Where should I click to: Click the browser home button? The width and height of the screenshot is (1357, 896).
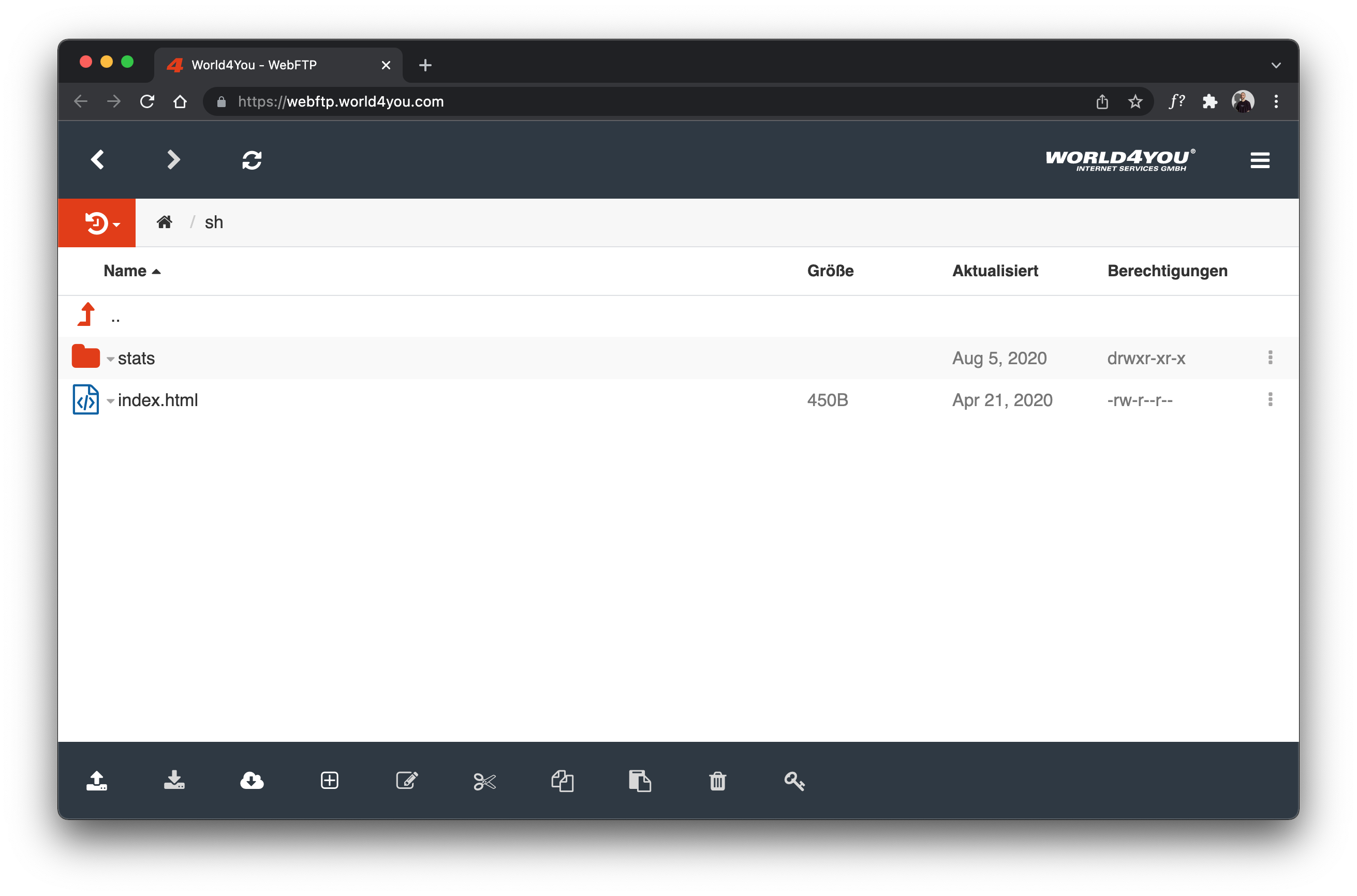tap(180, 102)
